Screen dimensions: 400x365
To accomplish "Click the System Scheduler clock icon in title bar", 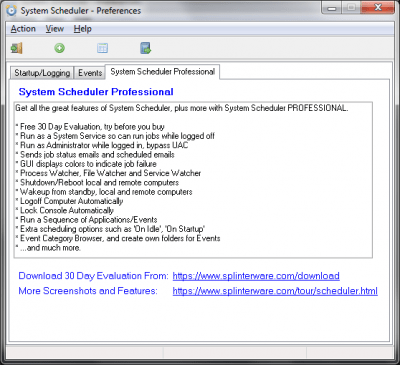I will click(11, 11).
